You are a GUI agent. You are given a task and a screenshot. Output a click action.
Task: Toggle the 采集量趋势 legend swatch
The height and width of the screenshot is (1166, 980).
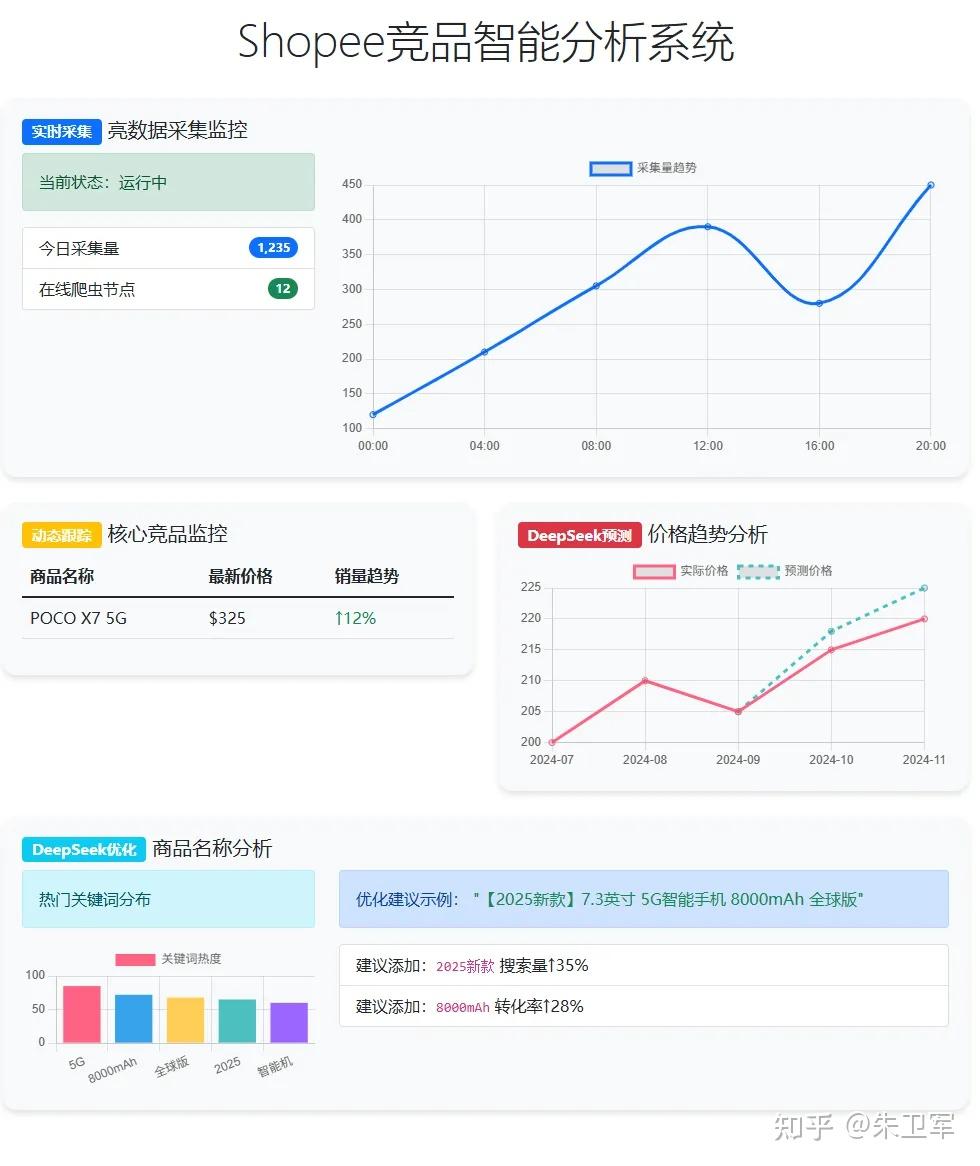pos(610,169)
